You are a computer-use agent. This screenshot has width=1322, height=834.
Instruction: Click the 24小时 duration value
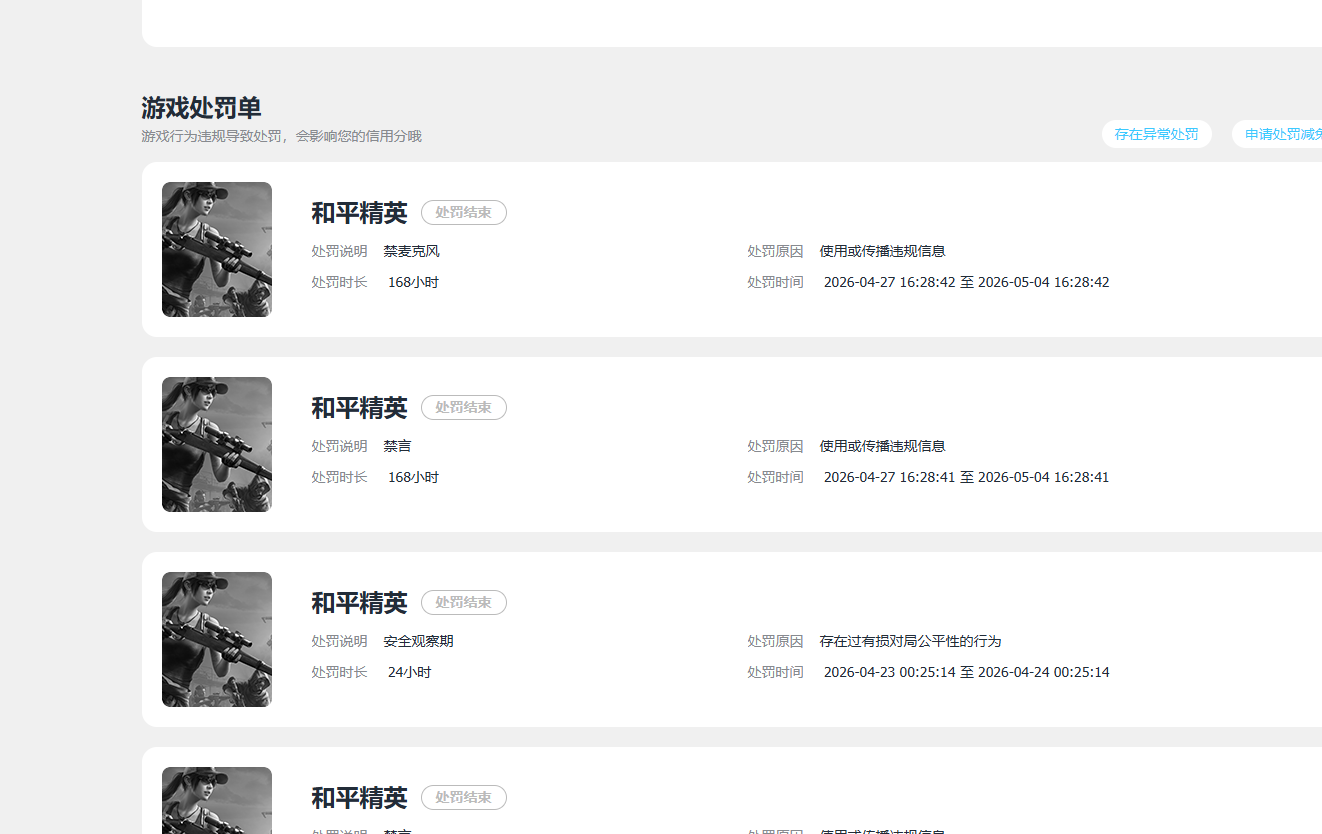(409, 672)
